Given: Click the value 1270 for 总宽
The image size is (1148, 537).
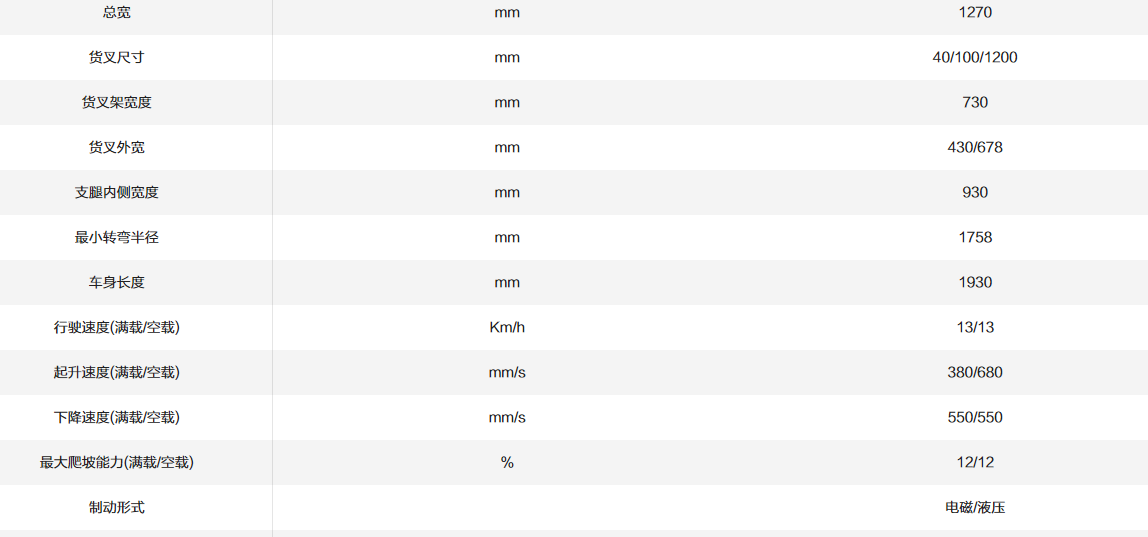Looking at the screenshot, I should click(x=974, y=13).
